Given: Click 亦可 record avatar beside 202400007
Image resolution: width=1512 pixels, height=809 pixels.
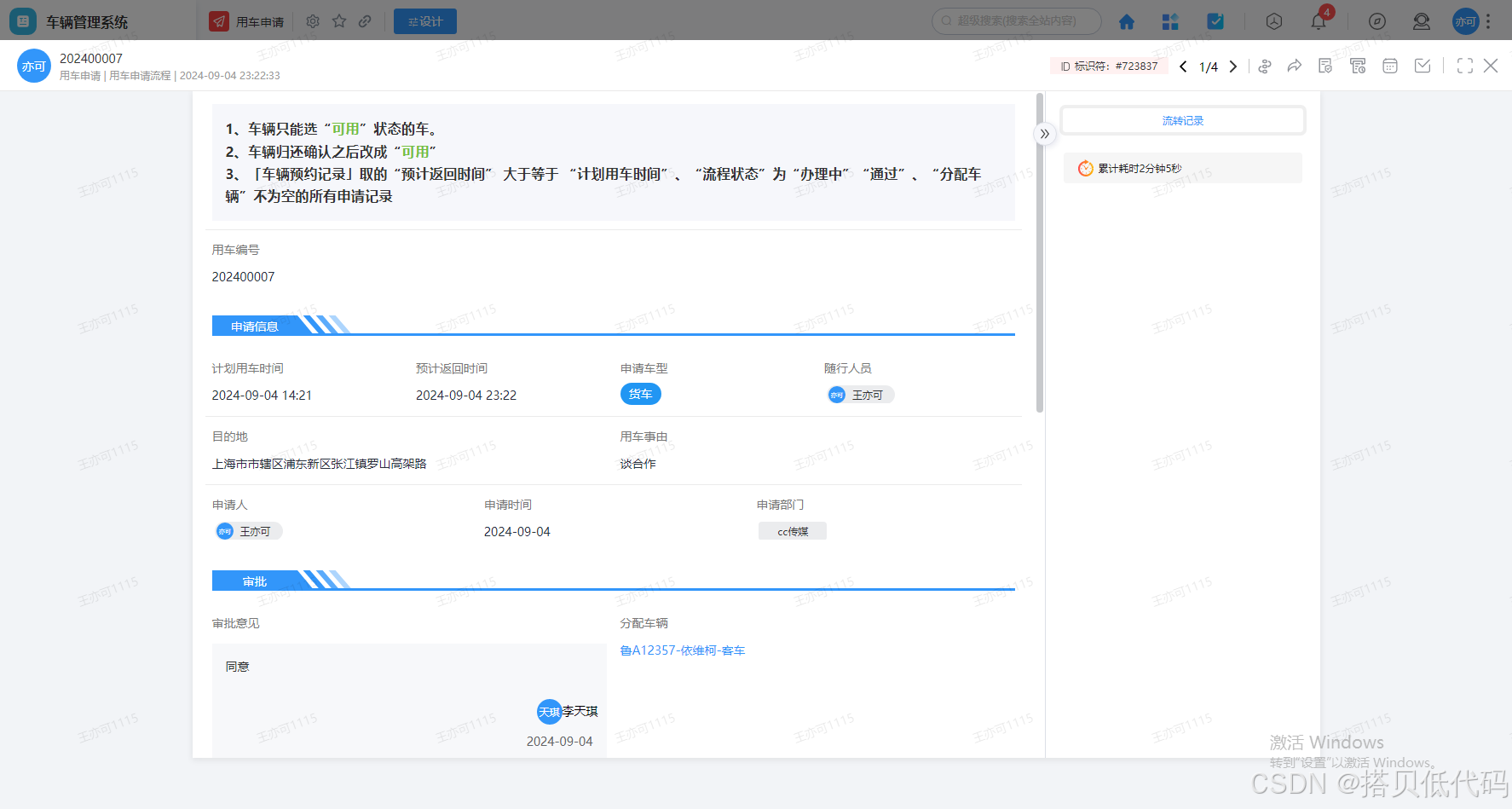Looking at the screenshot, I should [x=34, y=66].
